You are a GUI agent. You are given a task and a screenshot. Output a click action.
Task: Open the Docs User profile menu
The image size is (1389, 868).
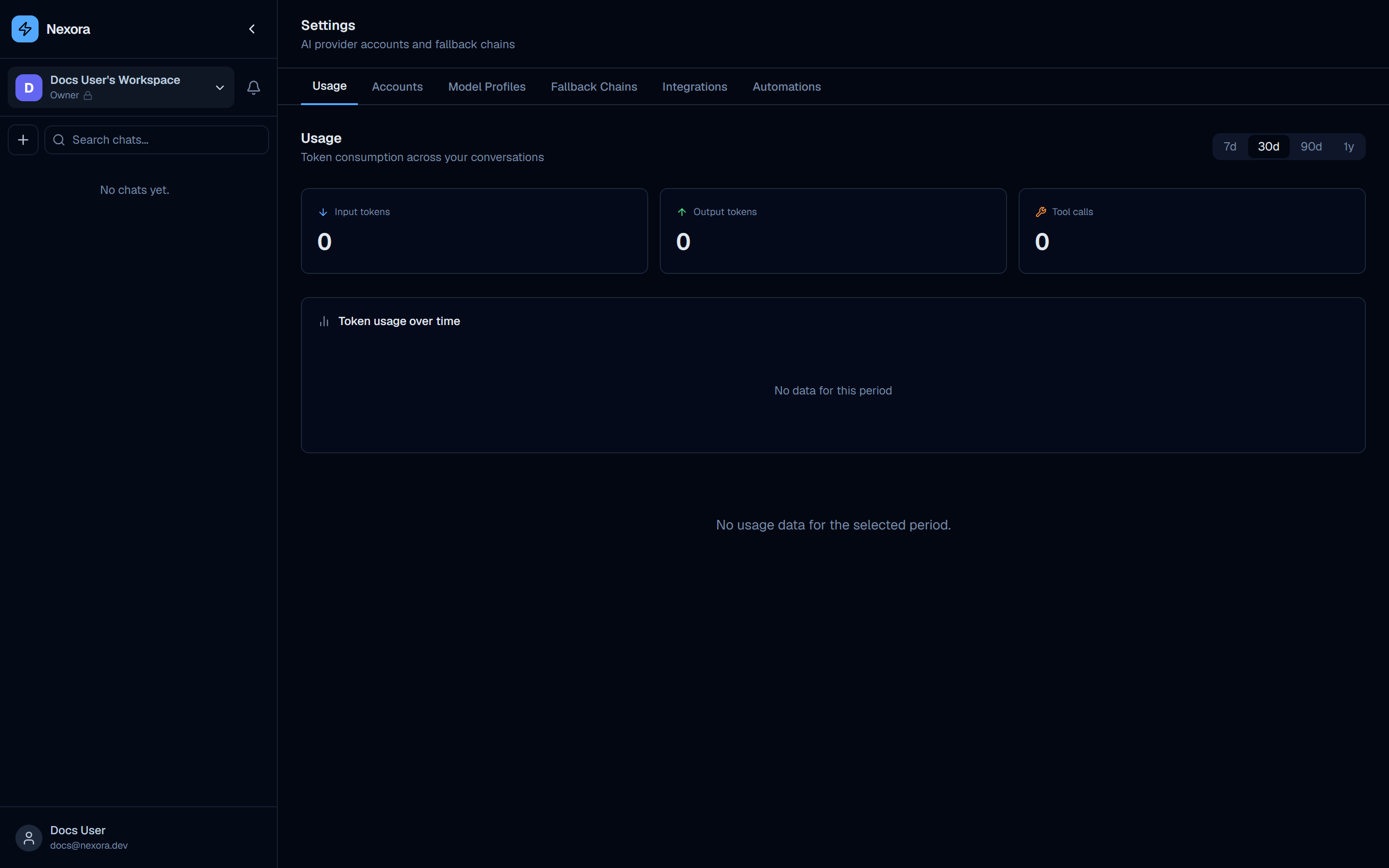138,838
